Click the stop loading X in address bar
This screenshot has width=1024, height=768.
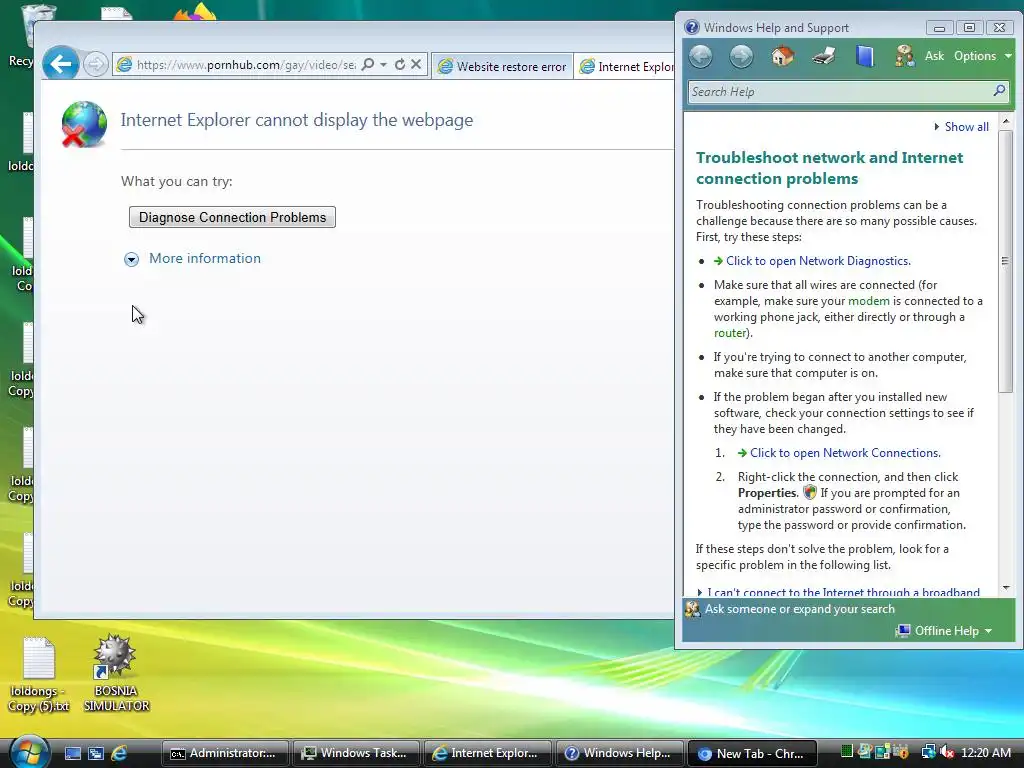pos(416,64)
